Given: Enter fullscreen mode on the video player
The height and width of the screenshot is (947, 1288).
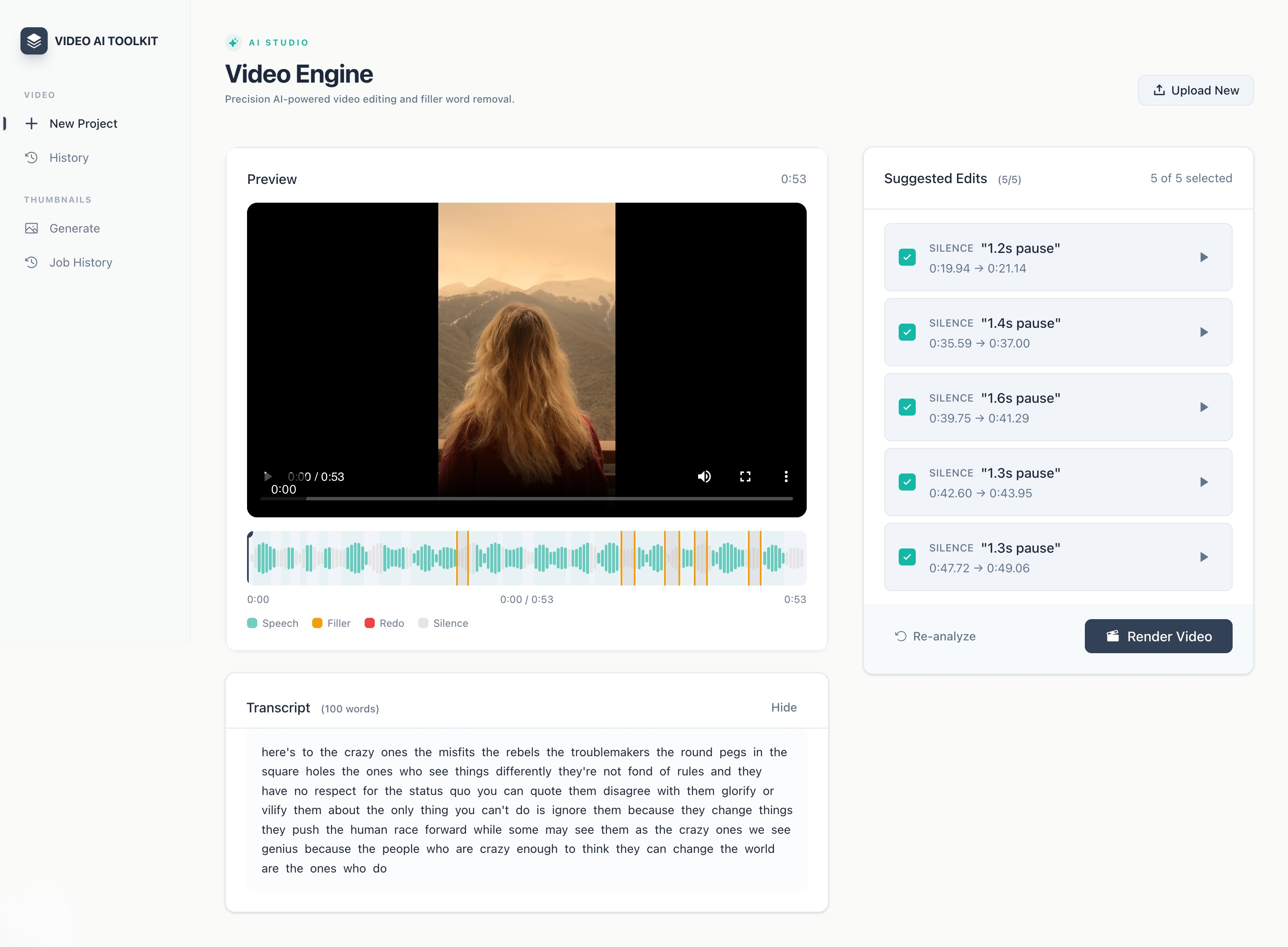Looking at the screenshot, I should pos(745,476).
